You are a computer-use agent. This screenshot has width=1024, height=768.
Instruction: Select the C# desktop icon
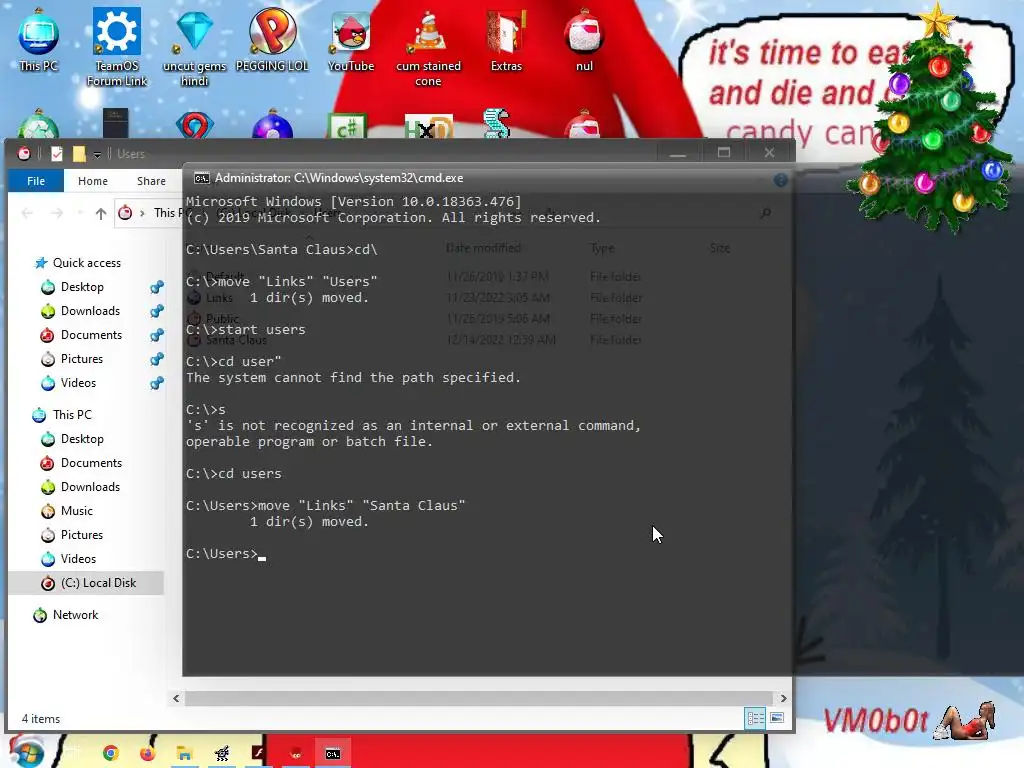(x=348, y=126)
